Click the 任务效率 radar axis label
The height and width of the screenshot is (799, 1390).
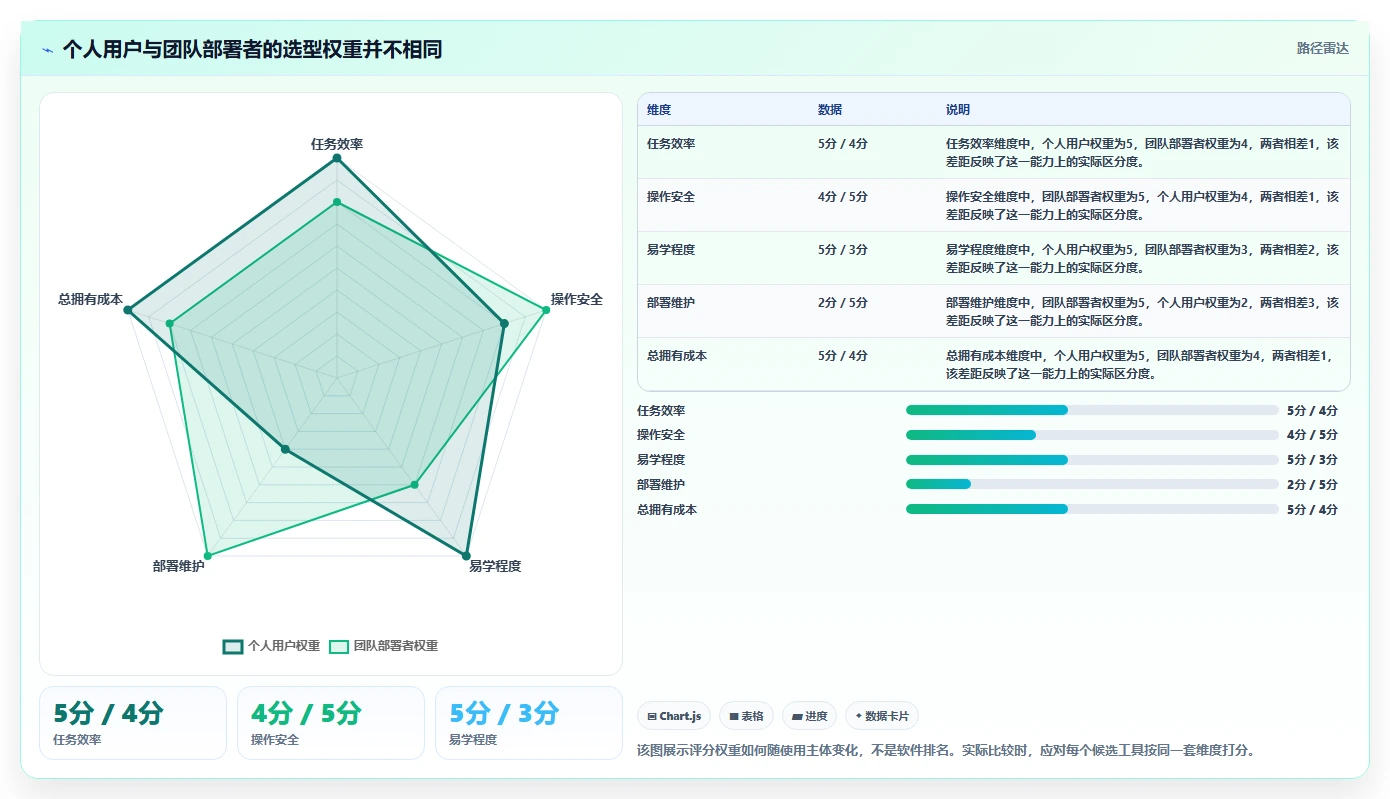(x=337, y=144)
